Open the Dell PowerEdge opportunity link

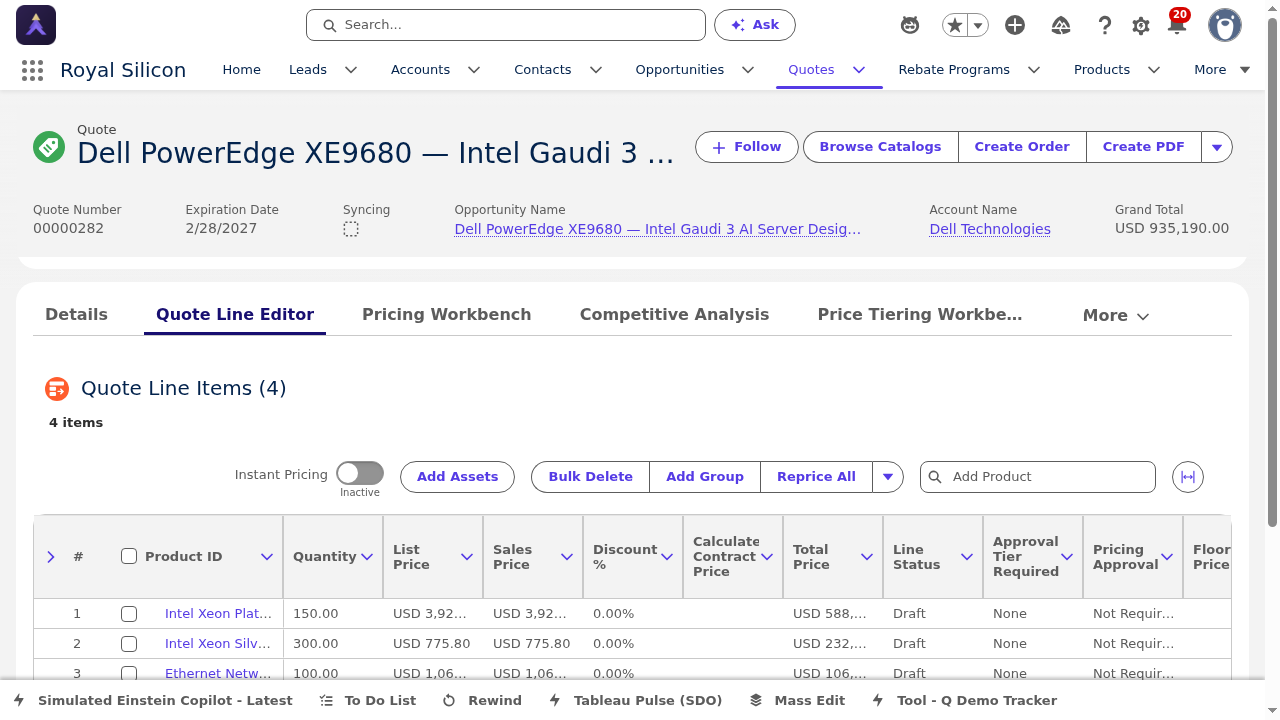click(658, 229)
